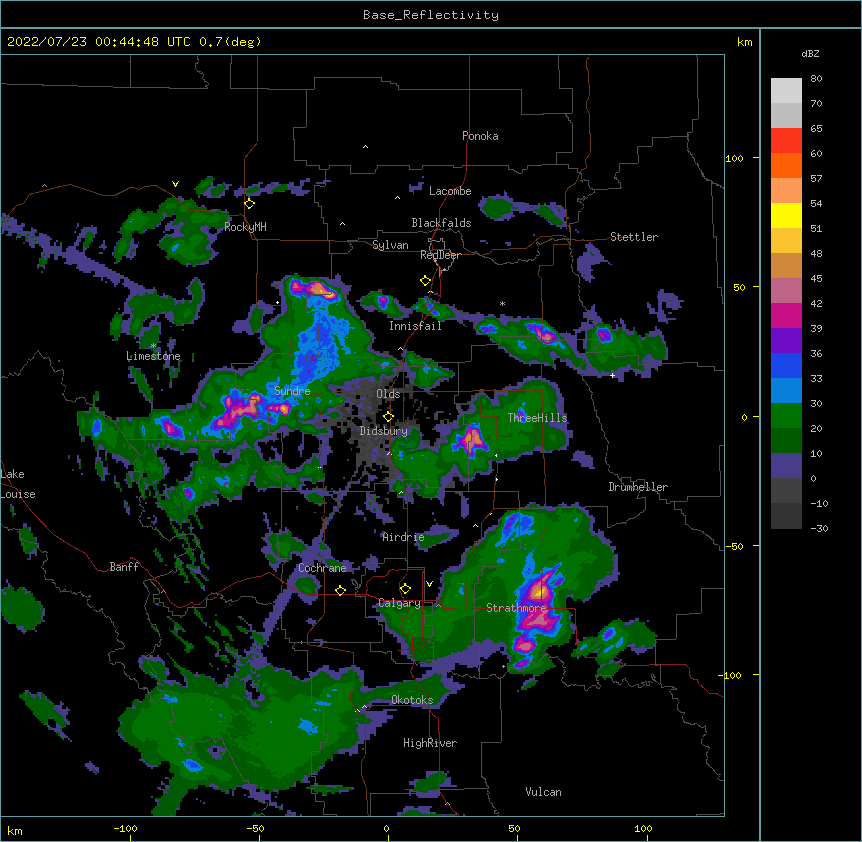Click the white plus marker east of ThreeHills storm
The width and height of the screenshot is (862, 842).
(612, 375)
